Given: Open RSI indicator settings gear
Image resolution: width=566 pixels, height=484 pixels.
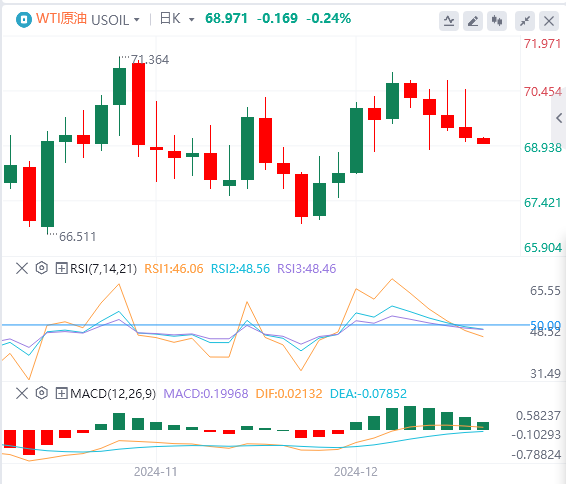Looking at the screenshot, I should click(x=42, y=268).
